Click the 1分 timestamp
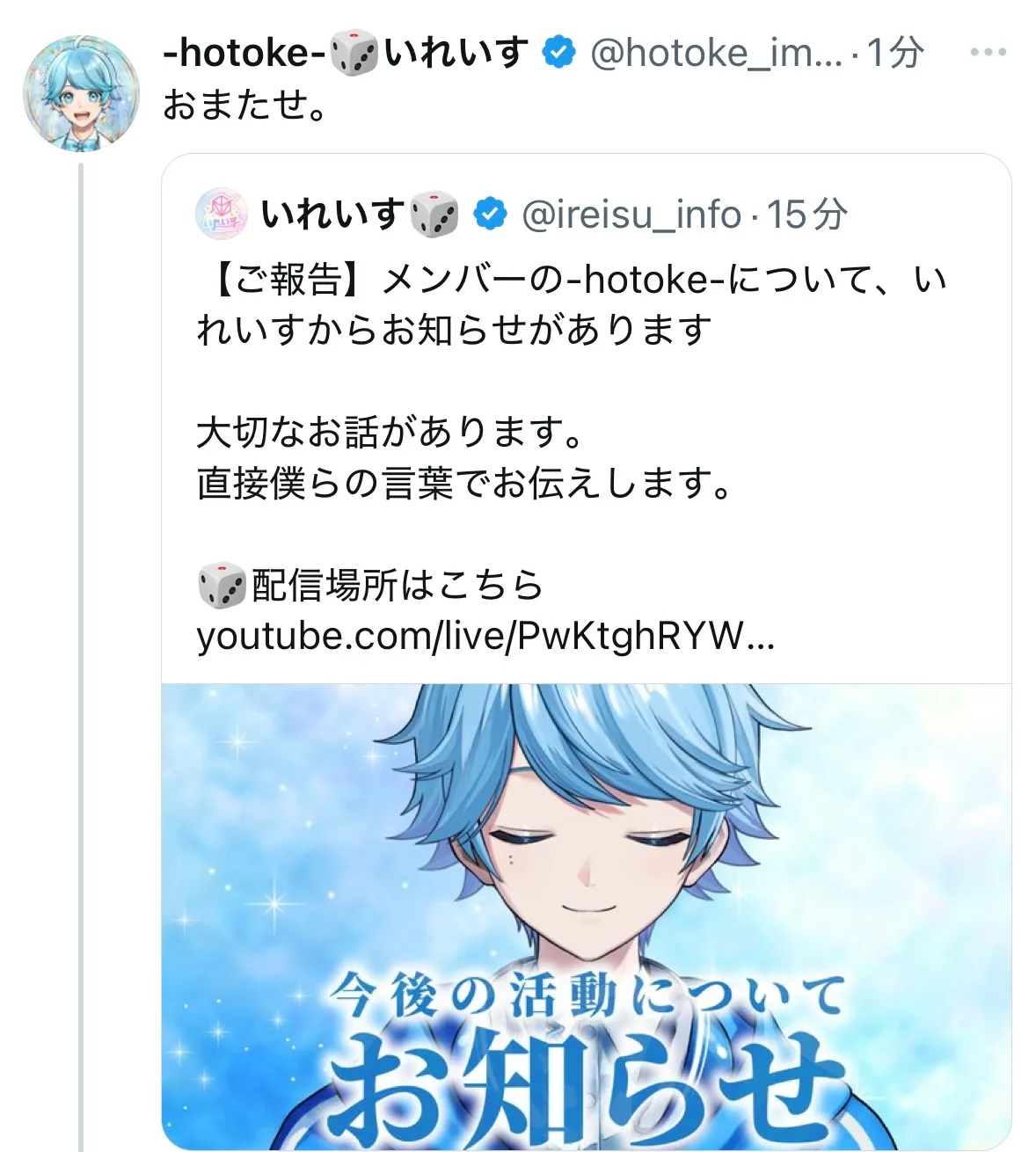 895,54
